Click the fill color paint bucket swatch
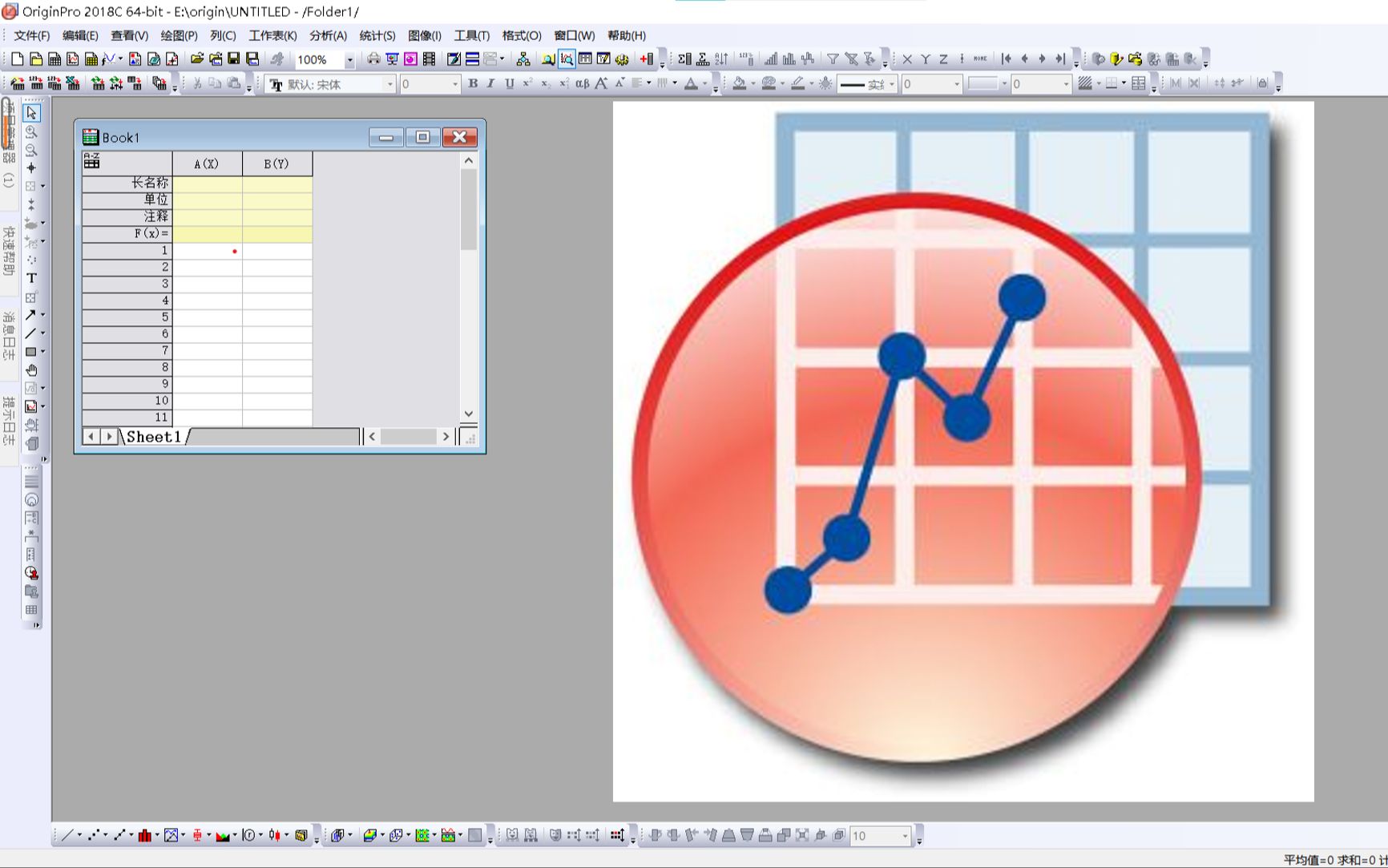The width and height of the screenshot is (1388, 868). [740, 83]
